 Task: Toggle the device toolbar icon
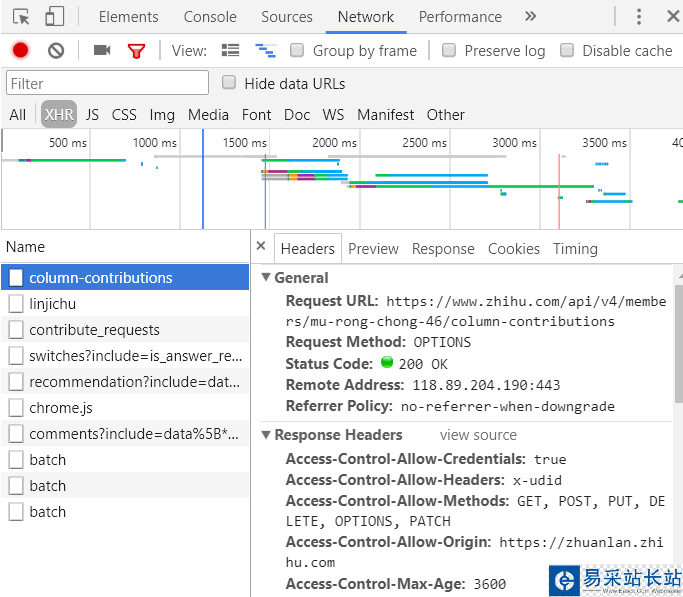54,17
